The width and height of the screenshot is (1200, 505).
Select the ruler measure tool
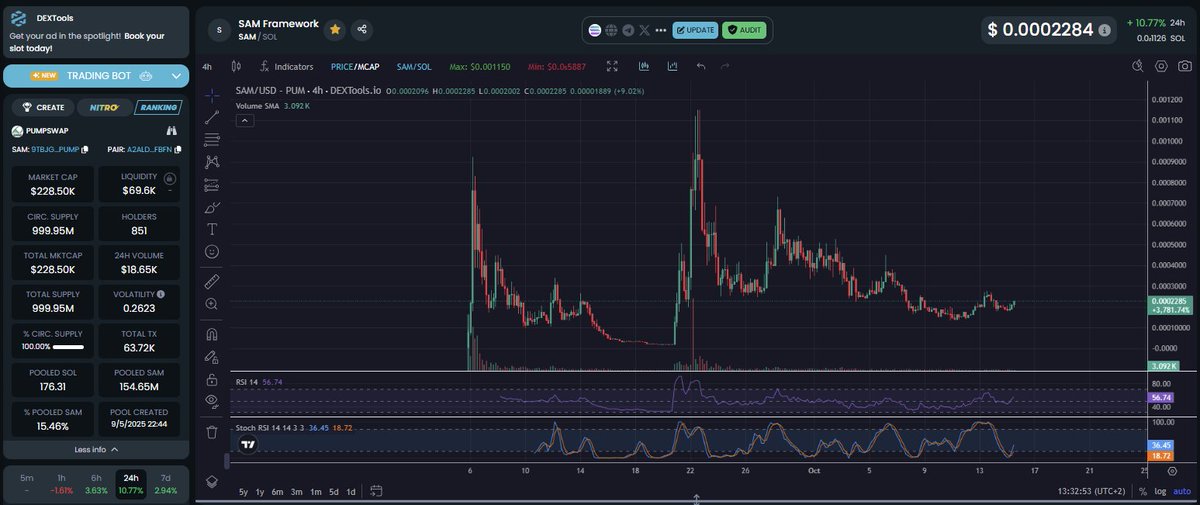coord(212,280)
